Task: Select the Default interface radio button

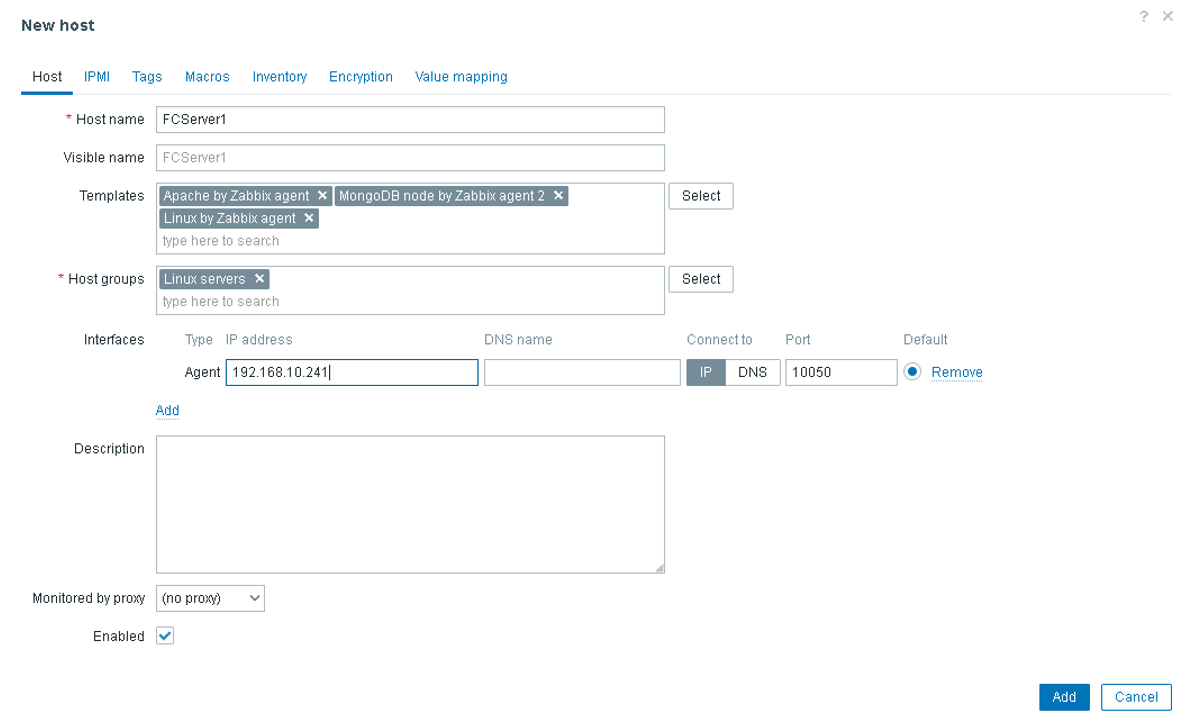Action: point(912,372)
